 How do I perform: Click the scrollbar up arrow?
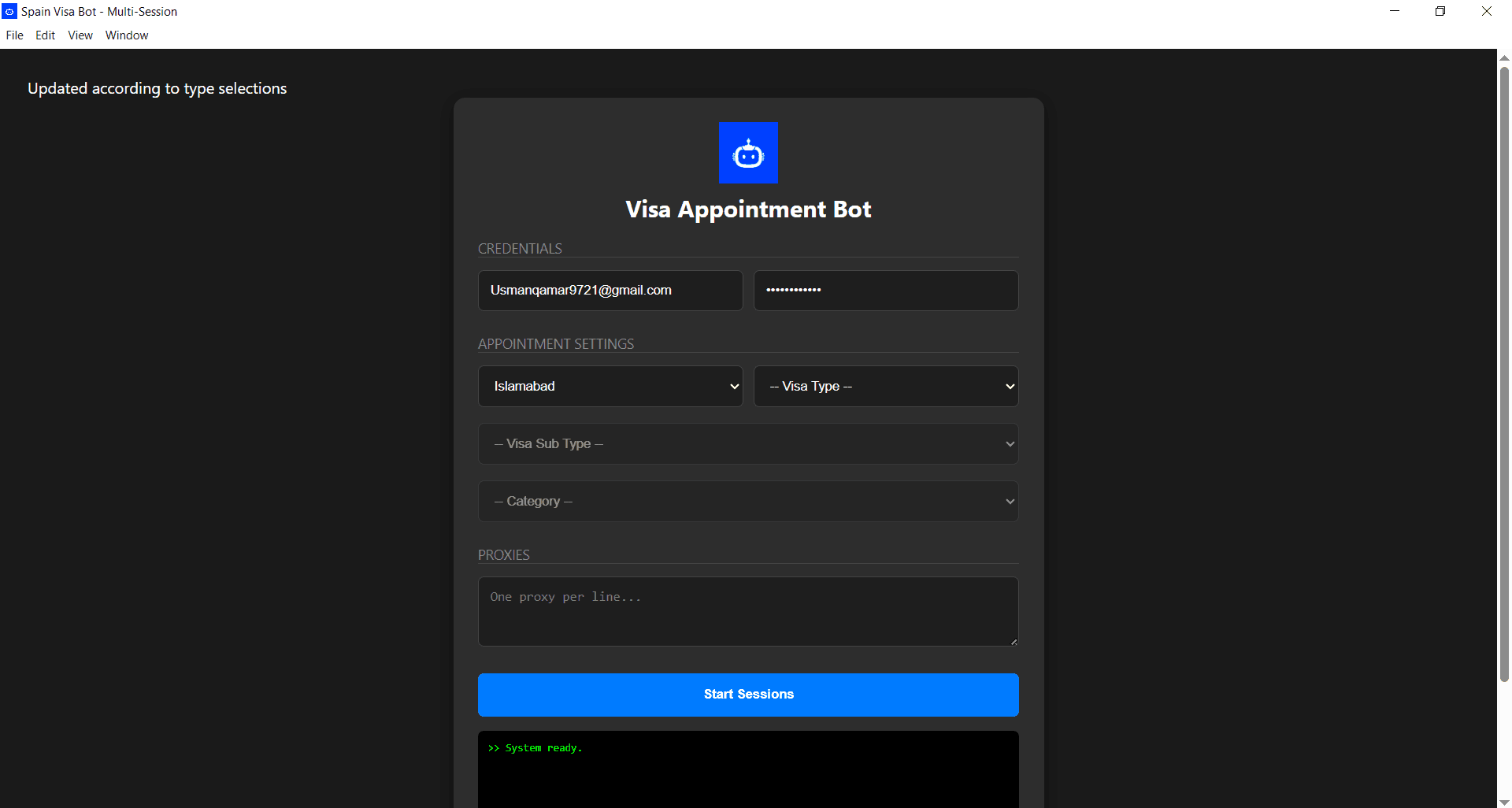tap(1504, 57)
